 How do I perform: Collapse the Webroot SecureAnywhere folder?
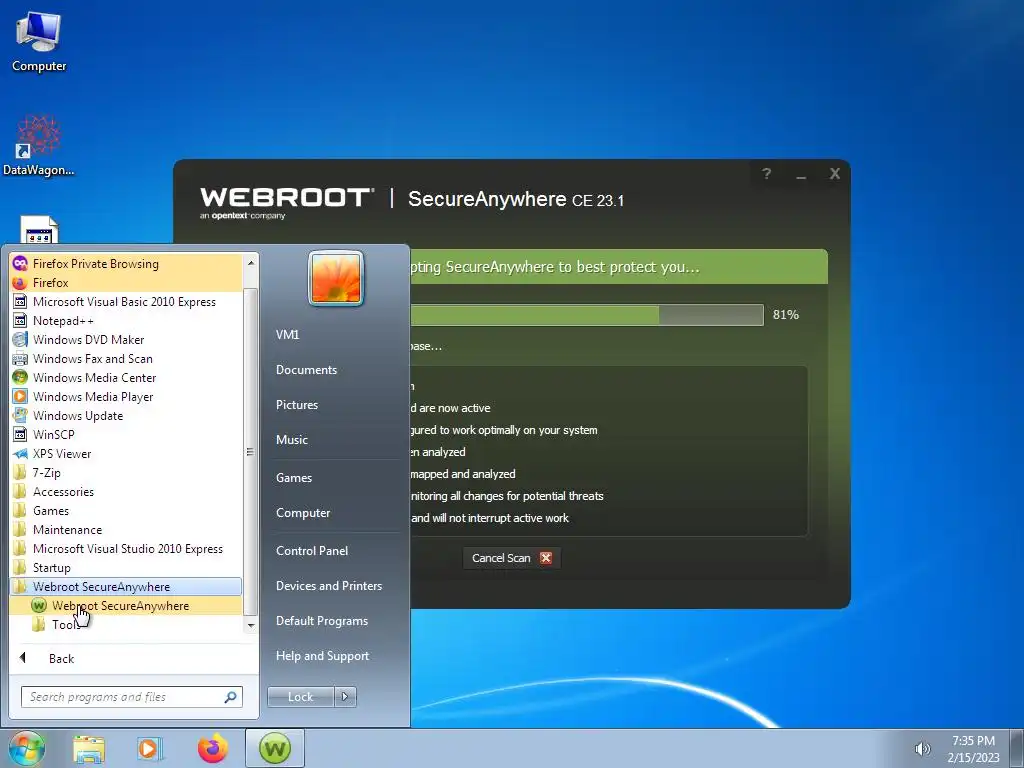pyautogui.click(x=125, y=586)
